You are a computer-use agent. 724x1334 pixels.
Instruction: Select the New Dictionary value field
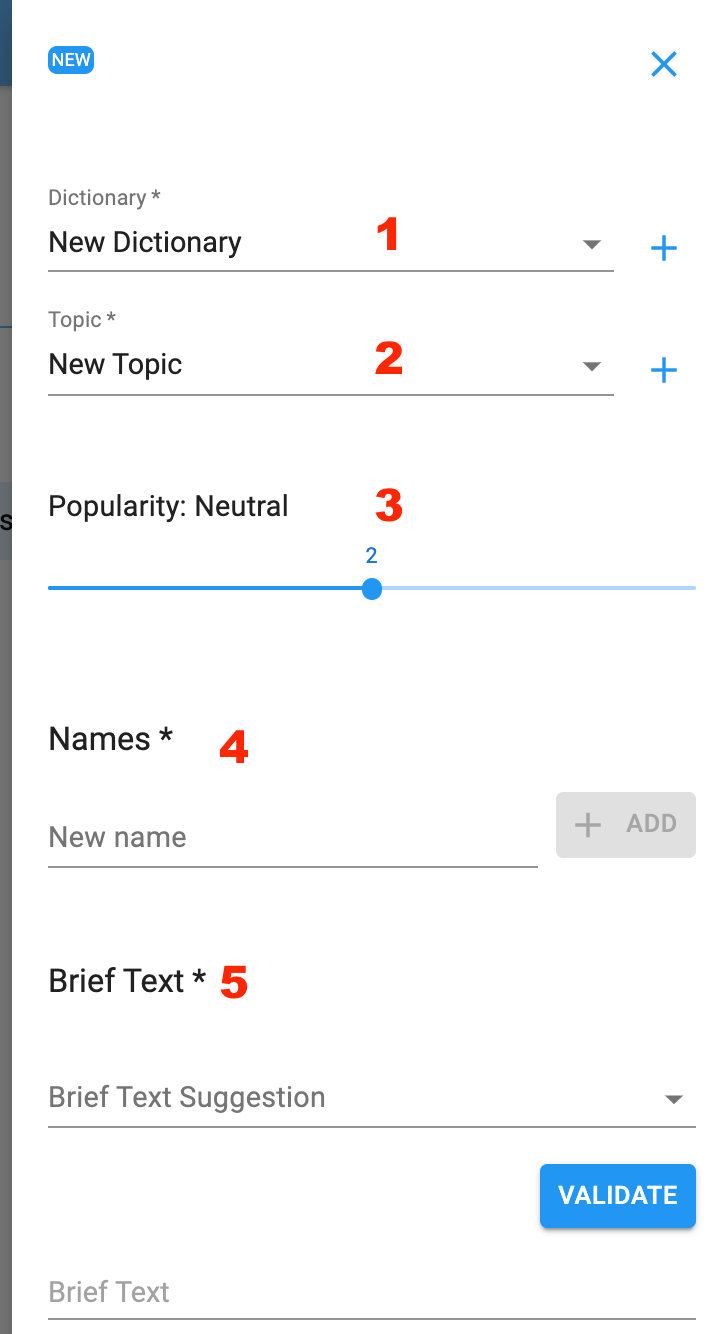click(331, 243)
